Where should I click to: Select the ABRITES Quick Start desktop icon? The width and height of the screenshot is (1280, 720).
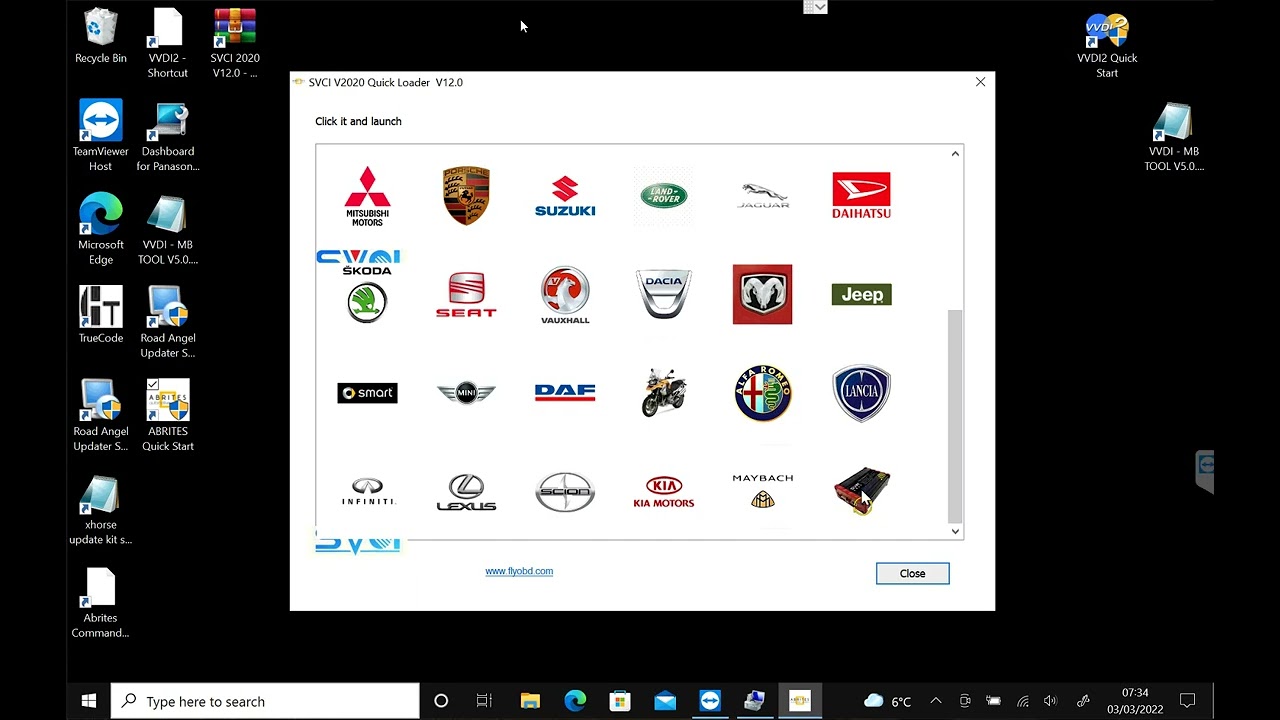[x=168, y=416]
